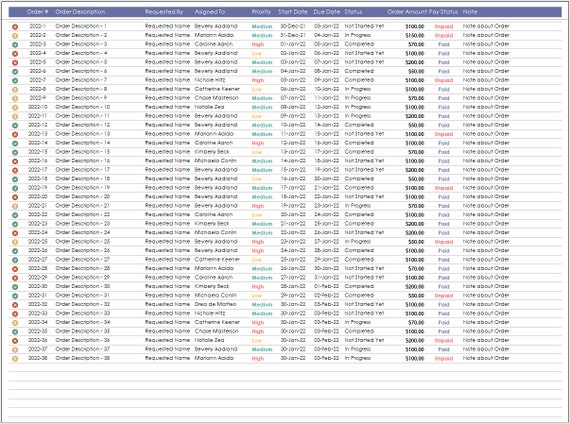
Task: Select the Priority column header
Action: coord(261,12)
